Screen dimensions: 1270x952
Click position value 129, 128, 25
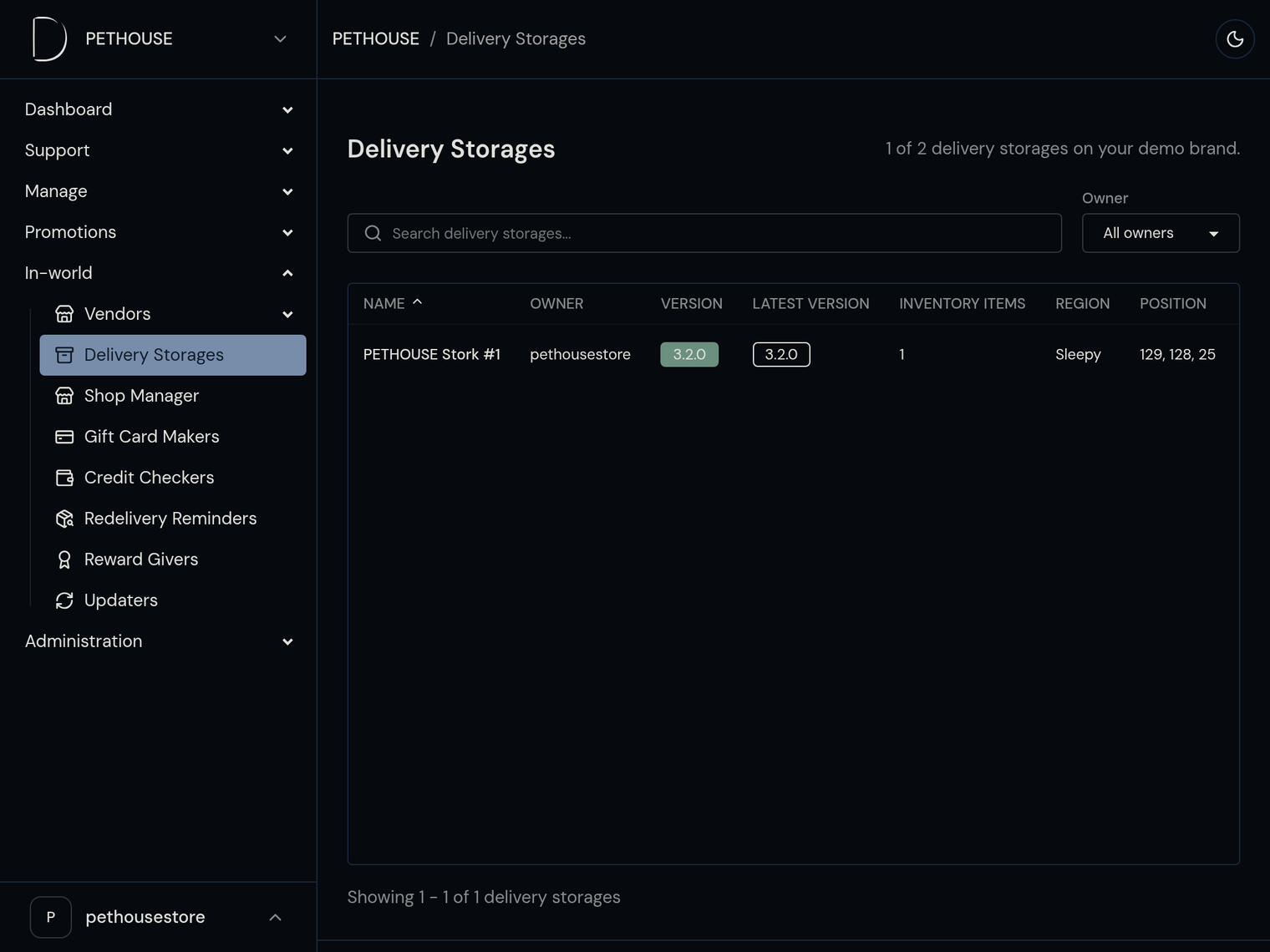pyautogui.click(x=1177, y=354)
